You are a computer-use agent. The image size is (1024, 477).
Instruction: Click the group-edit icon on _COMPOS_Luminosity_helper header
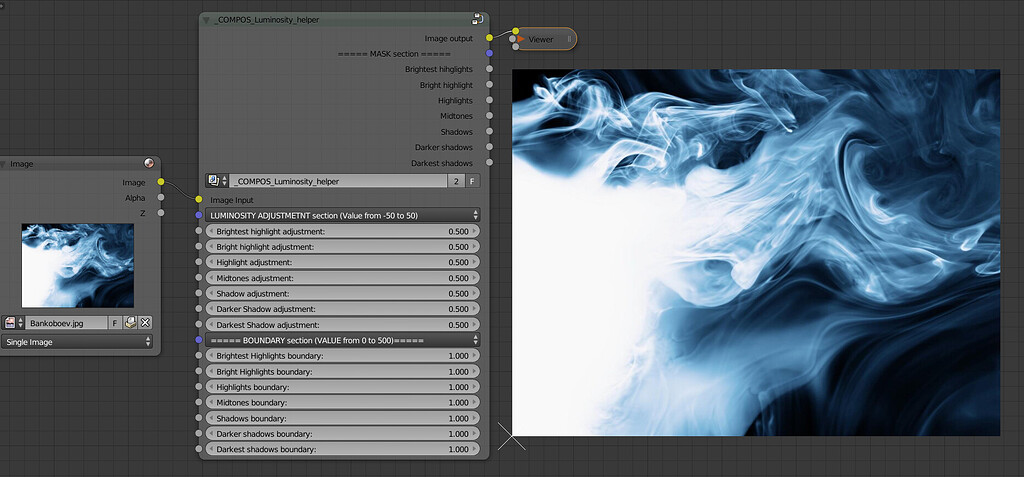(x=477, y=19)
